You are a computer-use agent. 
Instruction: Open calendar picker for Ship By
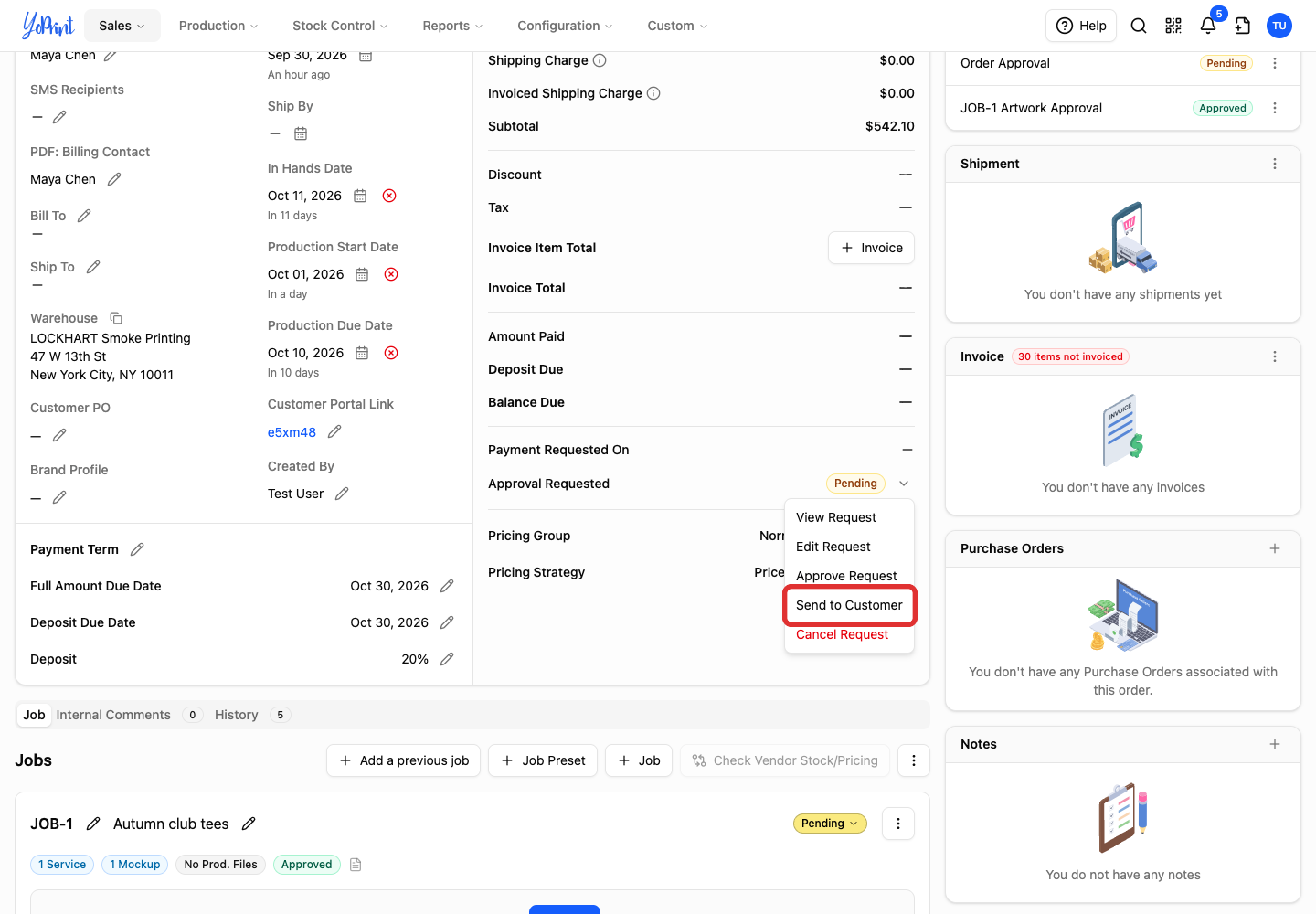[301, 133]
